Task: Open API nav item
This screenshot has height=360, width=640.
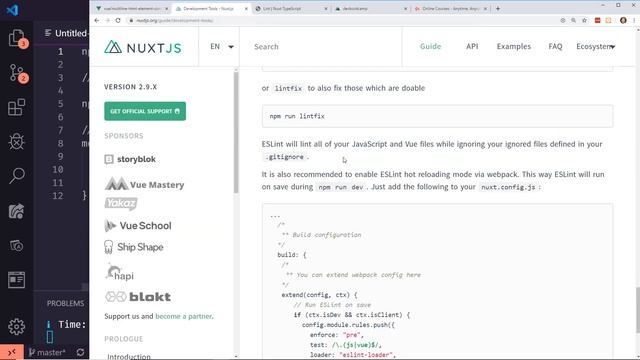Action: point(472,47)
